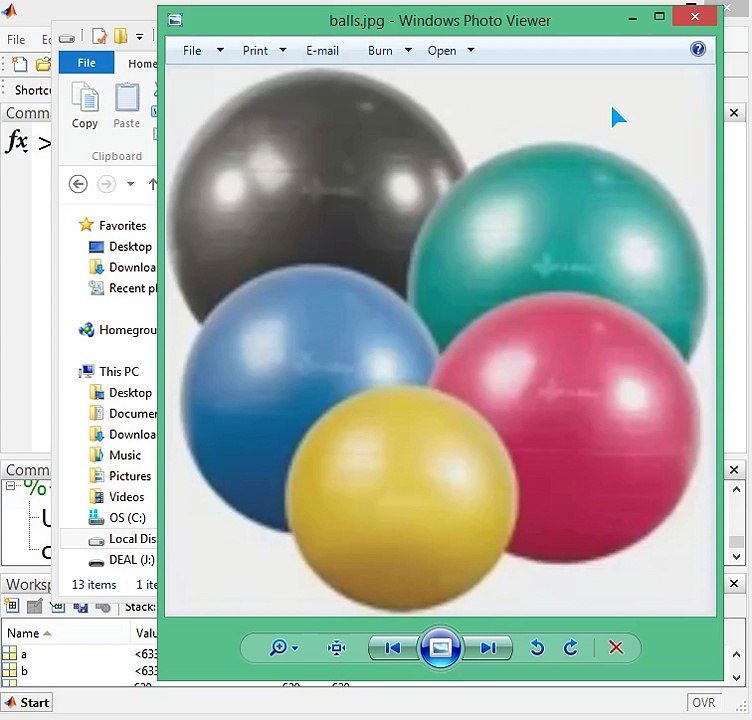Click the Photo Viewer title bar icon
The width and height of the screenshot is (752, 720).
(176, 20)
